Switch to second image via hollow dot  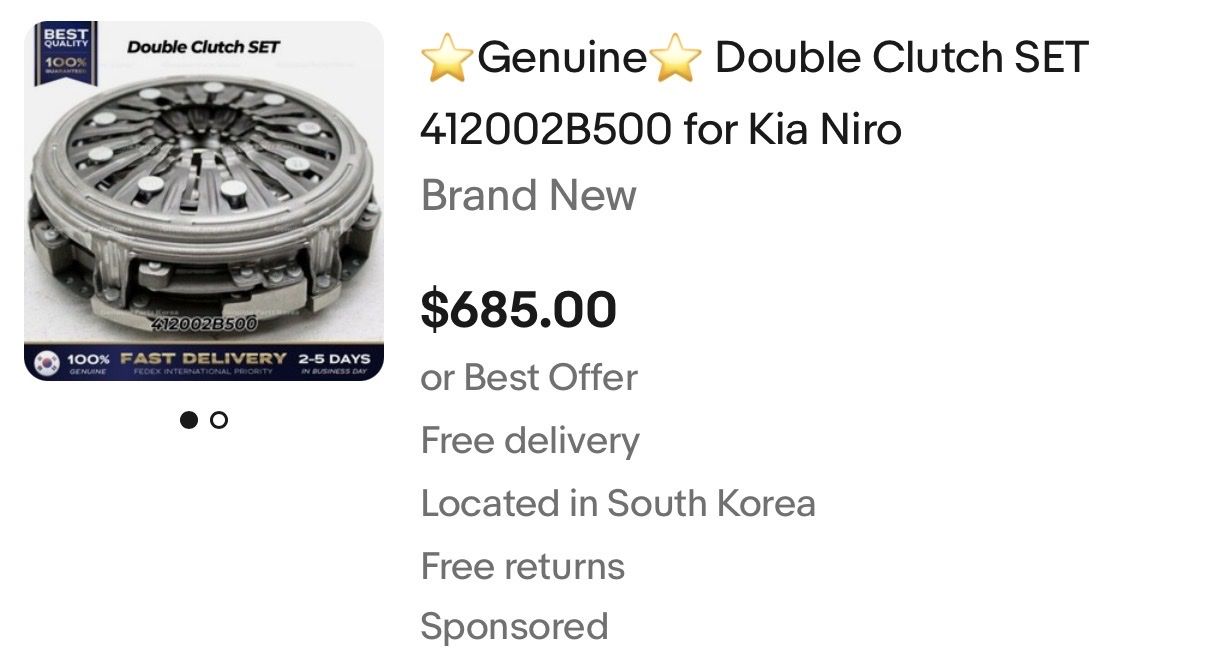219,420
